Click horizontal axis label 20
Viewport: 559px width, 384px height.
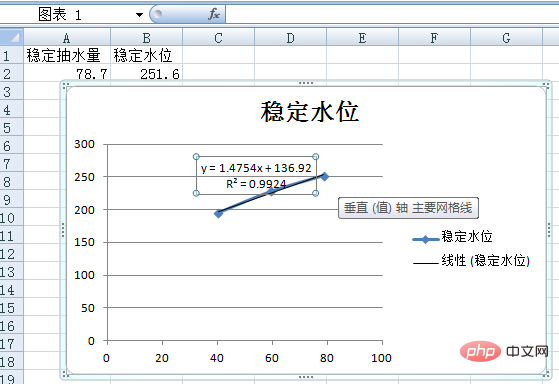click(162, 358)
